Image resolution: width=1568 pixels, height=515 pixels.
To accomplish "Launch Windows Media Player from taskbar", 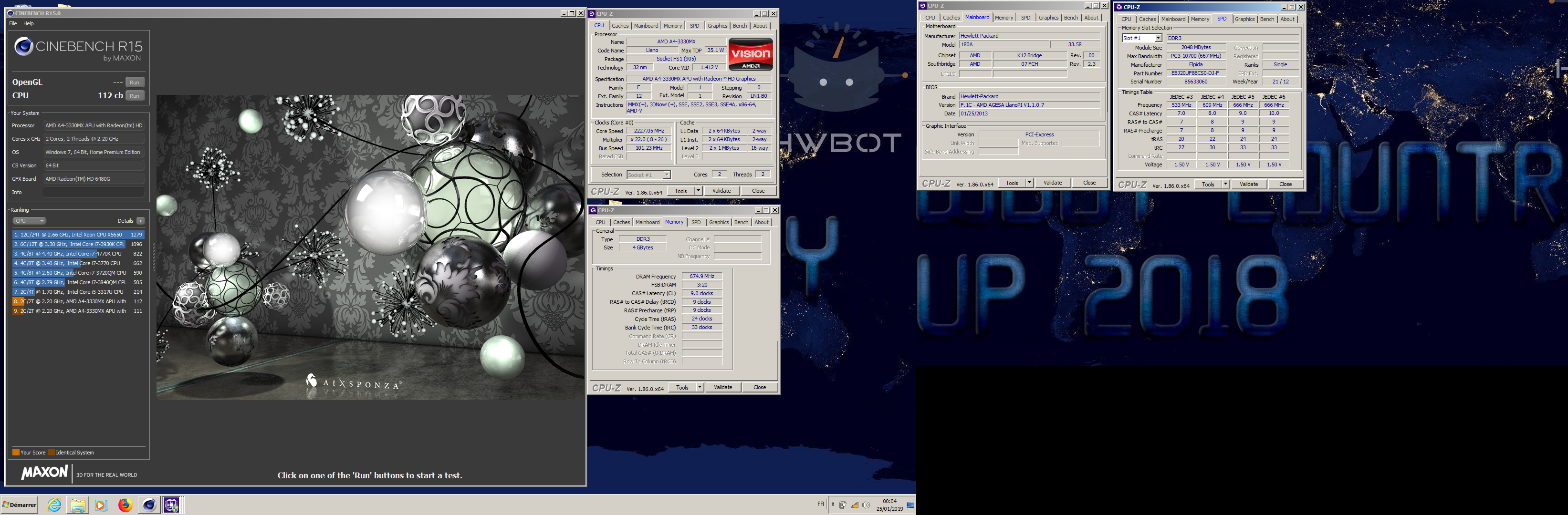I will pyautogui.click(x=101, y=505).
